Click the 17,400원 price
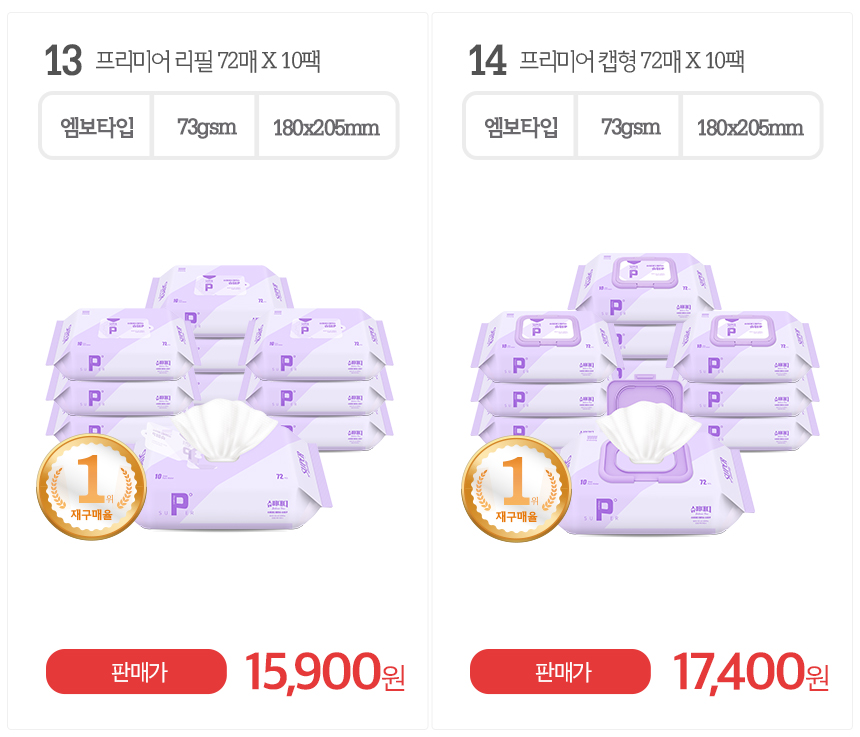The height and width of the screenshot is (737, 860). (750, 671)
